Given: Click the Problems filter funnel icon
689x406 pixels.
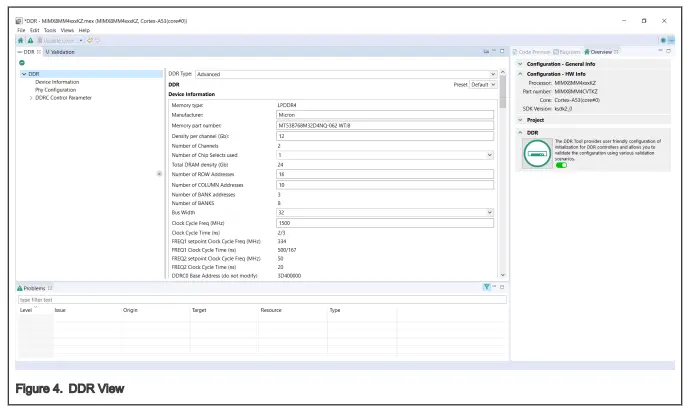Looking at the screenshot, I should pyautogui.click(x=485, y=287).
